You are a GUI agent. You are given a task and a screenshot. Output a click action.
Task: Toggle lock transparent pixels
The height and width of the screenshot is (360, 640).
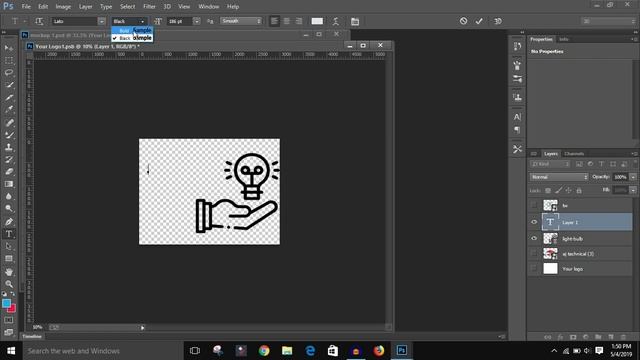tap(548, 191)
